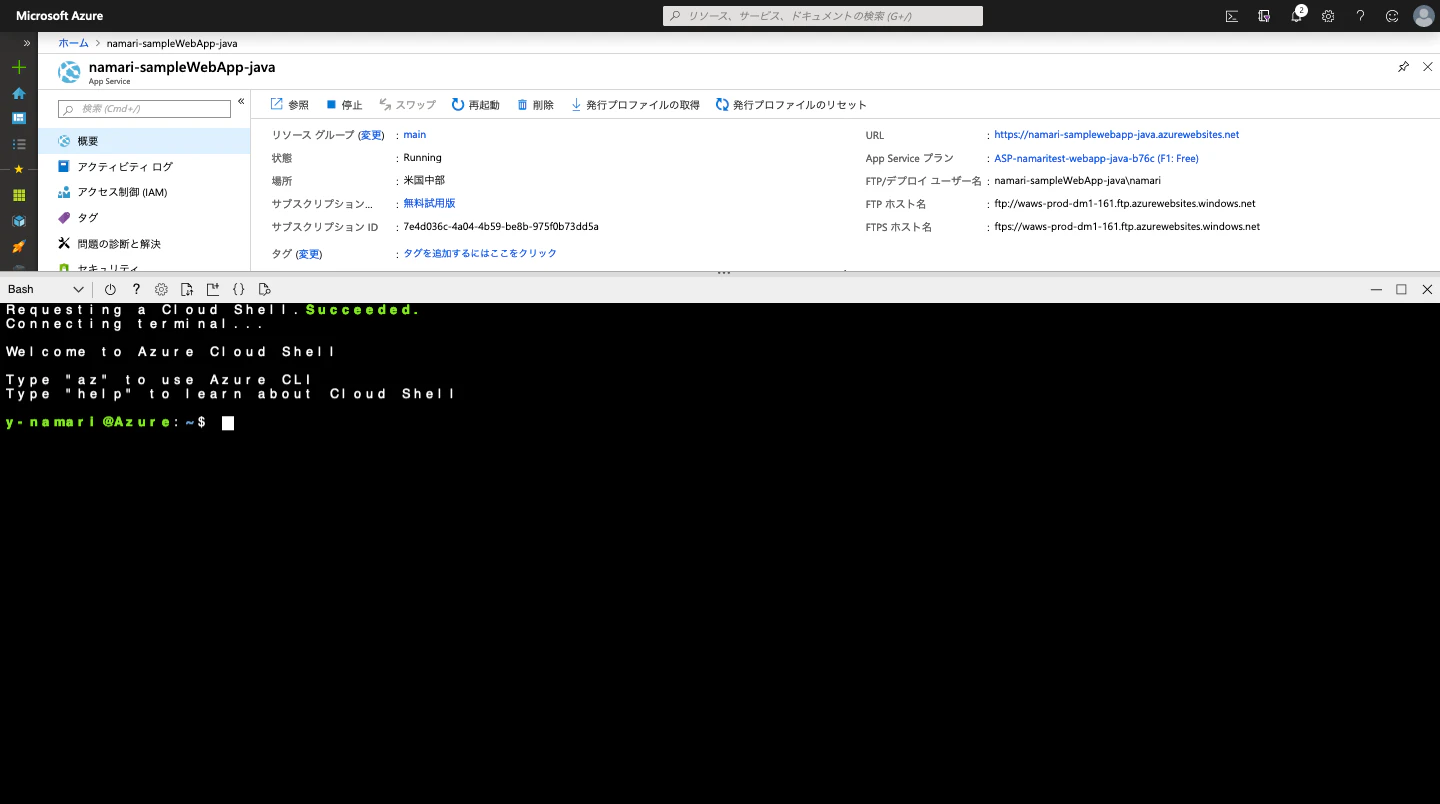Click the 米国中部 location value
The image size is (1440, 804).
pyautogui.click(x=424, y=180)
